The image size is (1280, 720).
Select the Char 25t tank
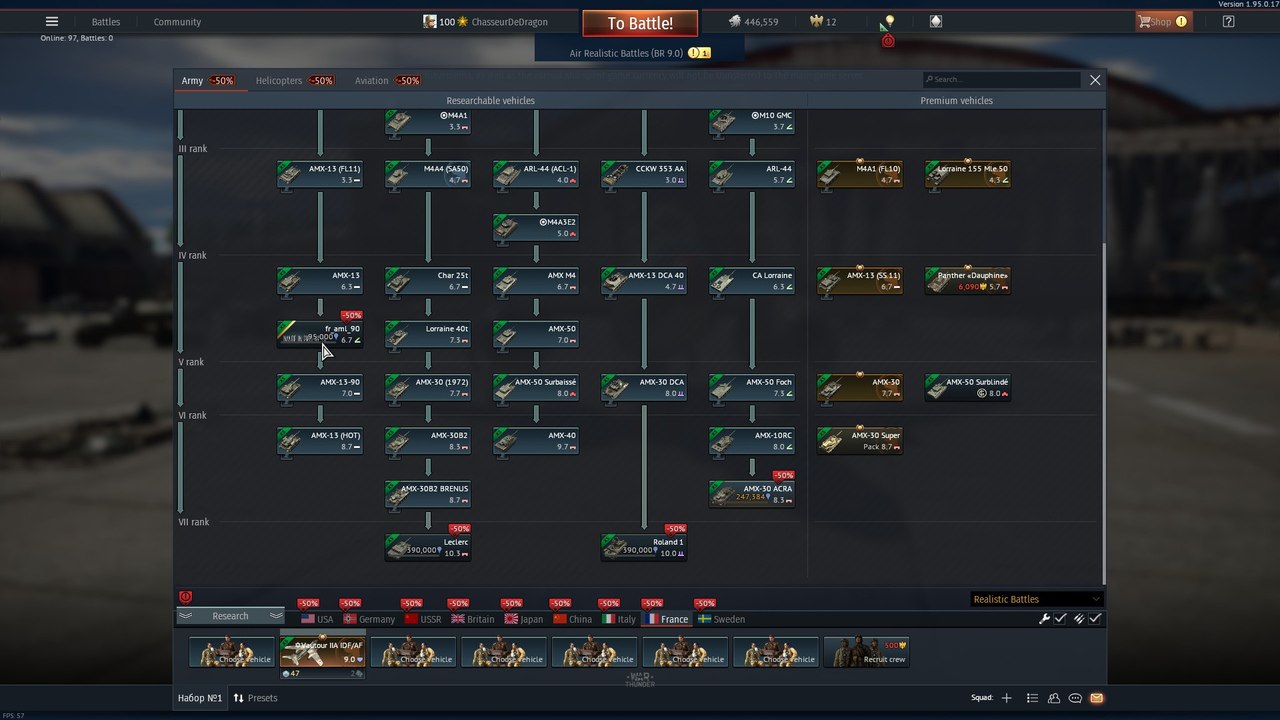pos(428,281)
